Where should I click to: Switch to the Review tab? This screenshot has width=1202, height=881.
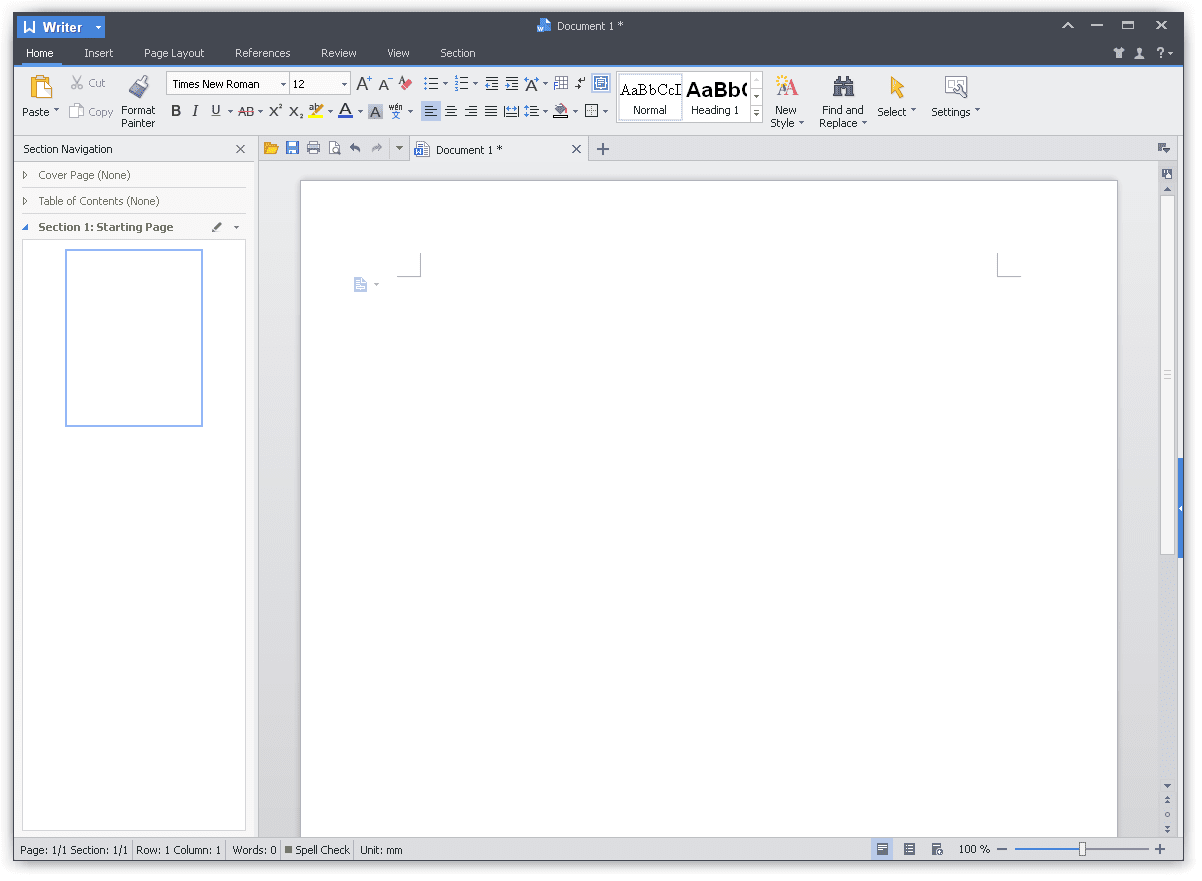click(x=339, y=53)
